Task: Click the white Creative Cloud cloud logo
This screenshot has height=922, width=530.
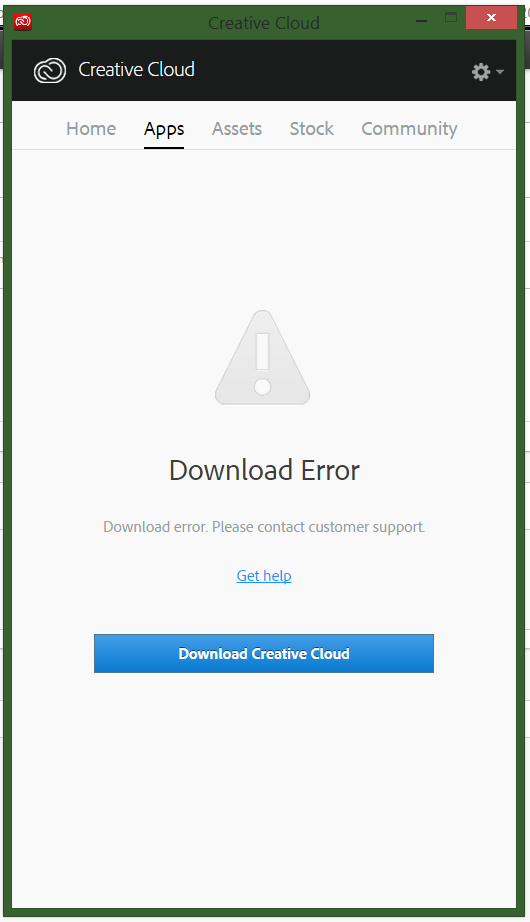Action: 50,71
